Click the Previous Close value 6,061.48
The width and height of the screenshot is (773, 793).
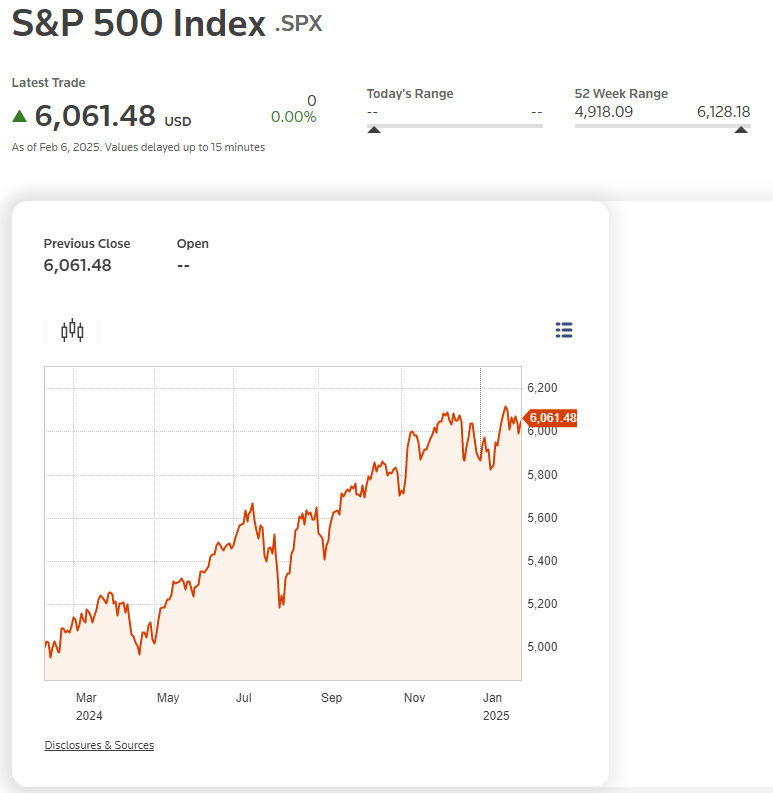pos(77,265)
